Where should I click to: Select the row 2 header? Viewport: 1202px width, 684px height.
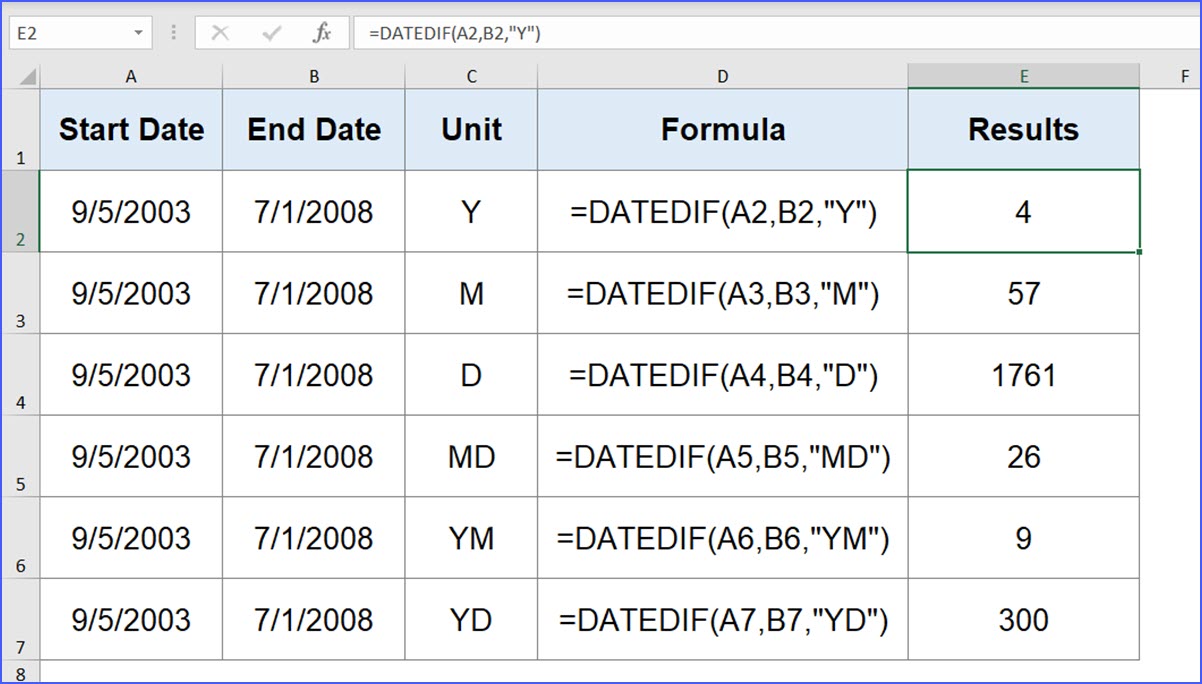click(20, 211)
